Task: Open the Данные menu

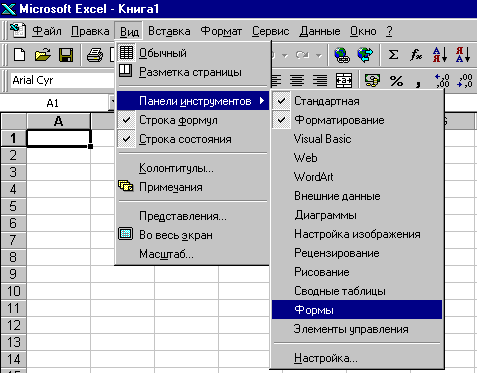Action: 320,31
